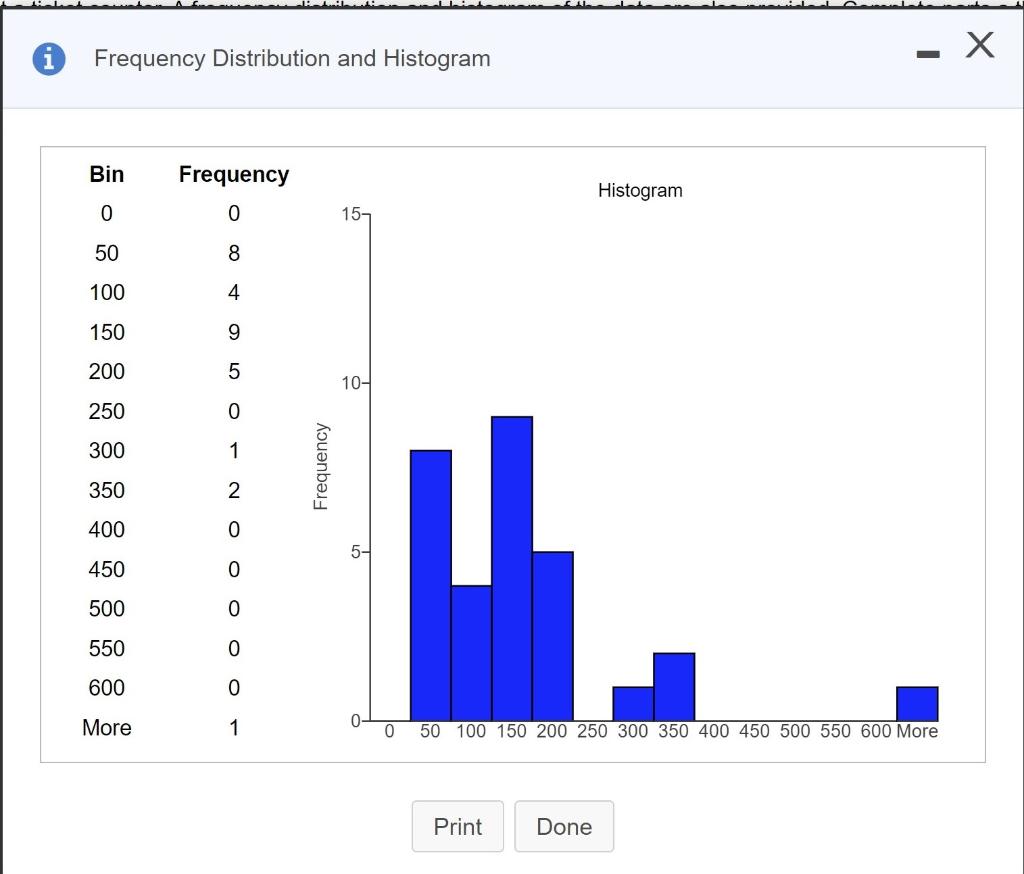The height and width of the screenshot is (874, 1024).
Task: Click the frequency value 9 beside bin 150
Action: coord(233,332)
